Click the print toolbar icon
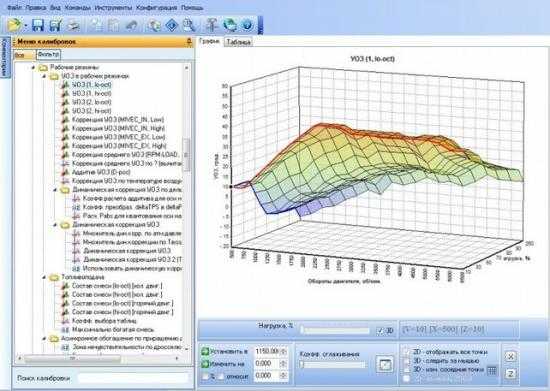Screen dimensions: 550x391 [x=74, y=25]
